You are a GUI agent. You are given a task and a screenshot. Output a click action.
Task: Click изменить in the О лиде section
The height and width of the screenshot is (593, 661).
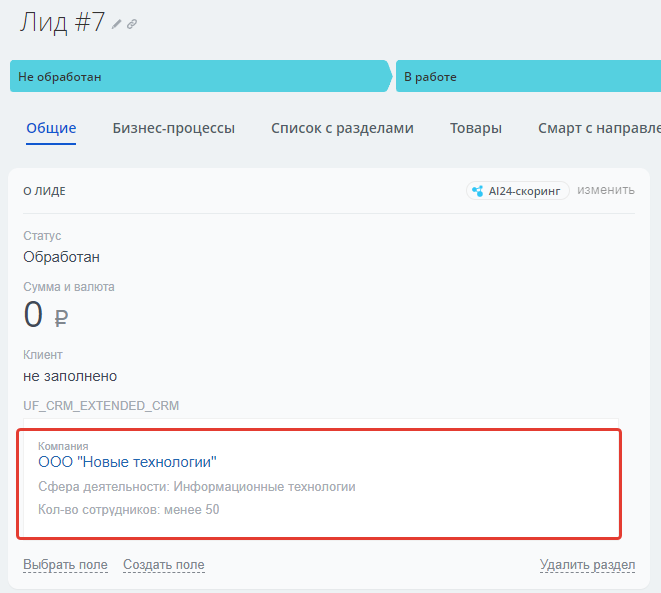coord(606,190)
